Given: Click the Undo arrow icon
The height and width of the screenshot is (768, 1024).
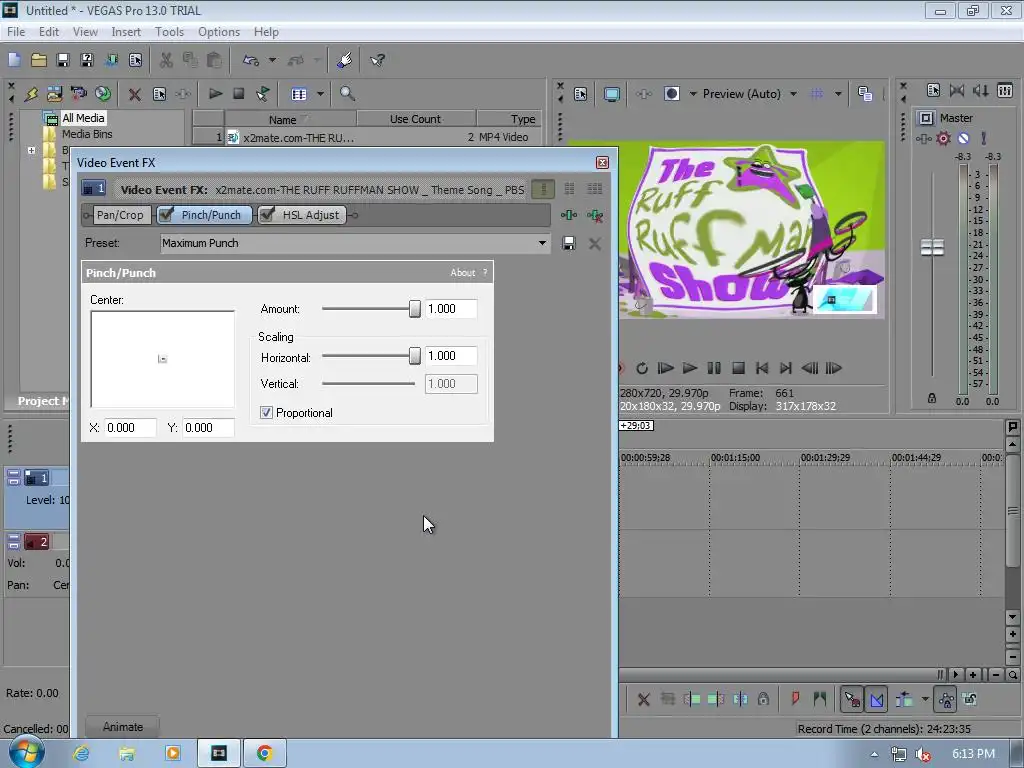Looking at the screenshot, I should click(251, 60).
